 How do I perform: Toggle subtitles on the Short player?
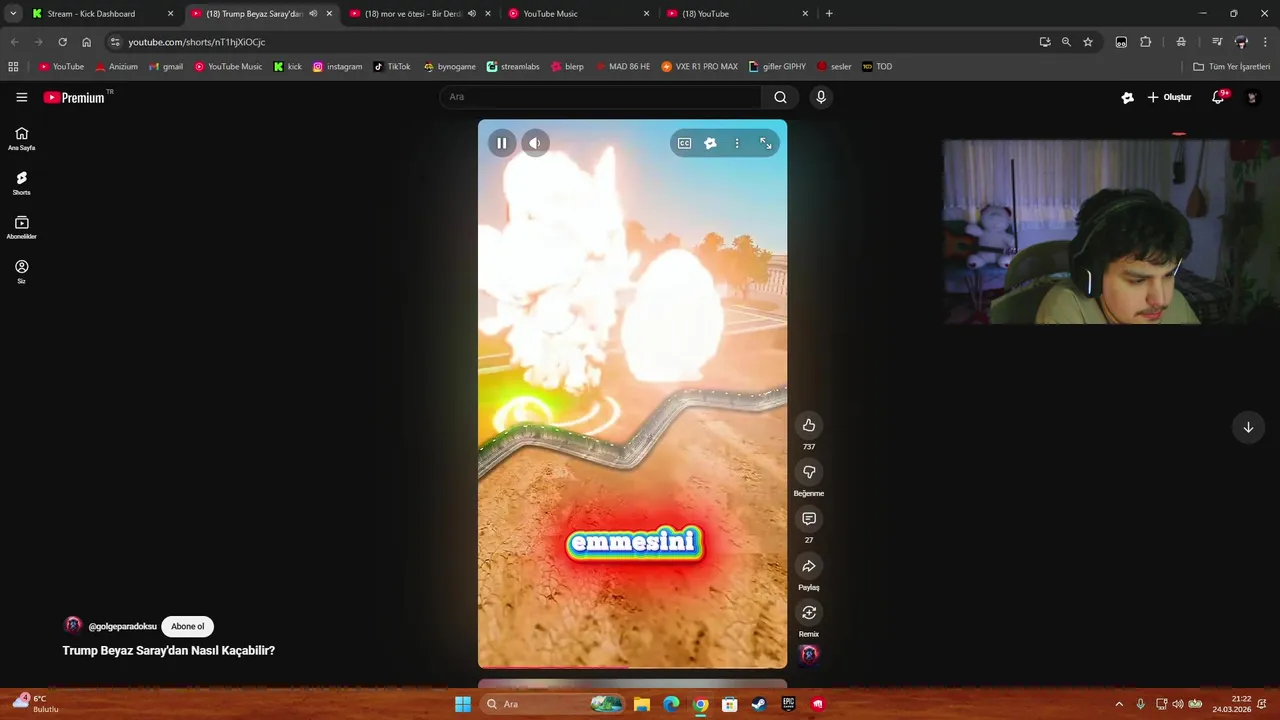coord(684,143)
